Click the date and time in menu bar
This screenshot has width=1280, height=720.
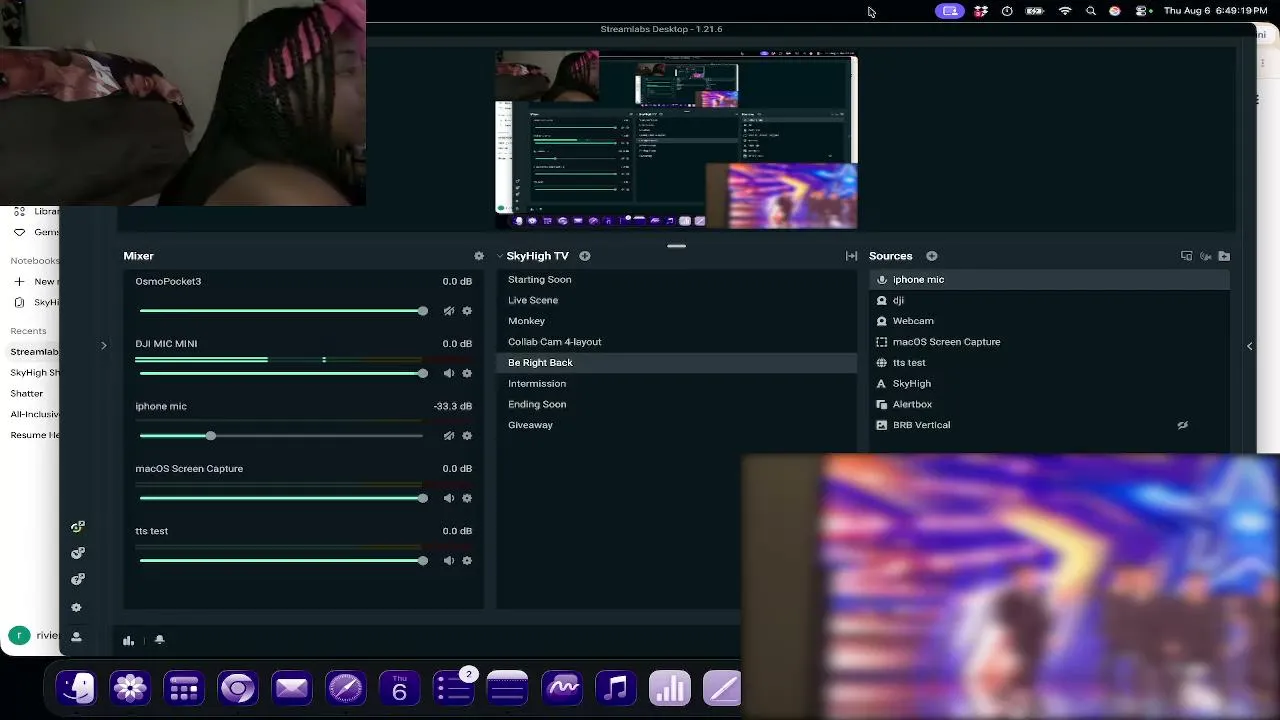[1216, 11]
